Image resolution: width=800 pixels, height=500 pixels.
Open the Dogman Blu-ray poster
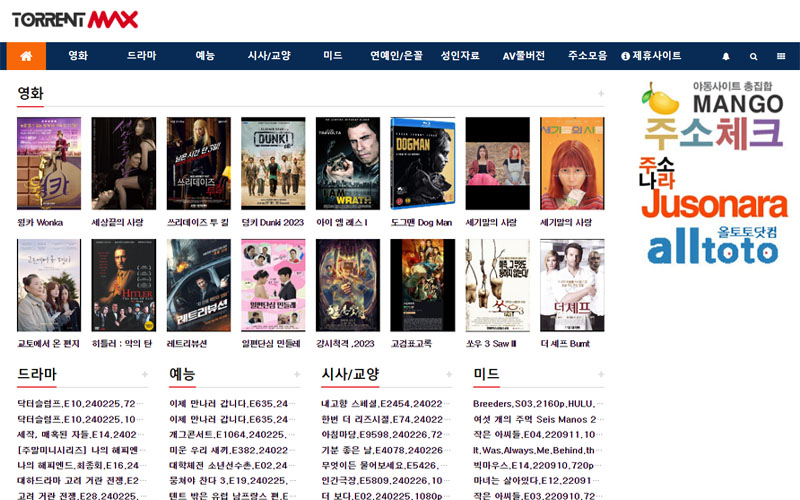tap(422, 163)
